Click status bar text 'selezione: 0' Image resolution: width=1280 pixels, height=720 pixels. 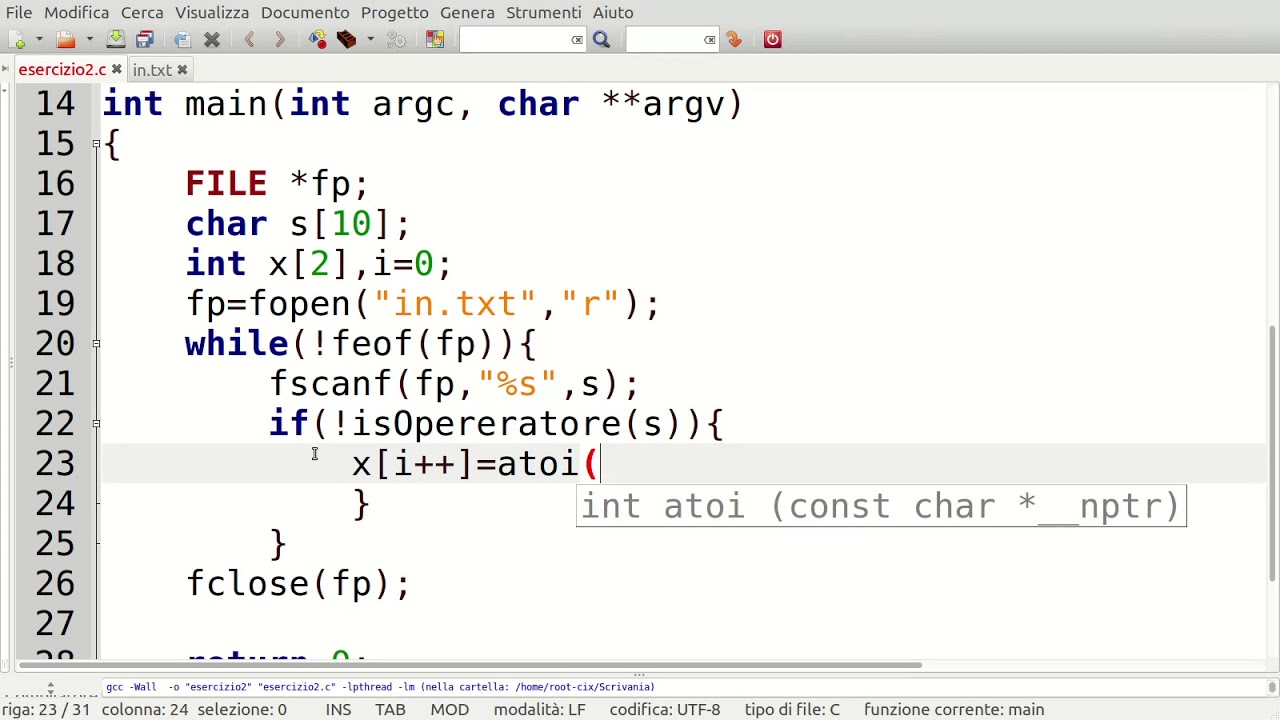[x=242, y=710]
